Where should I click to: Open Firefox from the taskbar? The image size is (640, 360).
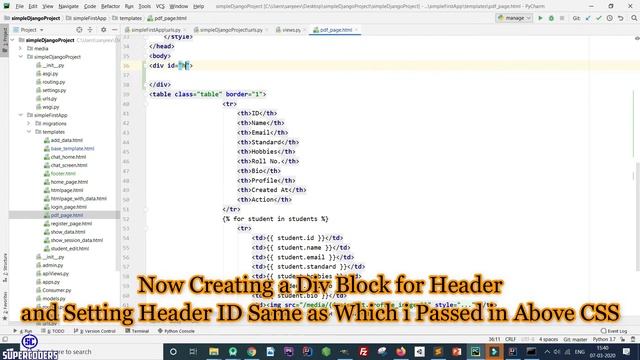[401, 351]
